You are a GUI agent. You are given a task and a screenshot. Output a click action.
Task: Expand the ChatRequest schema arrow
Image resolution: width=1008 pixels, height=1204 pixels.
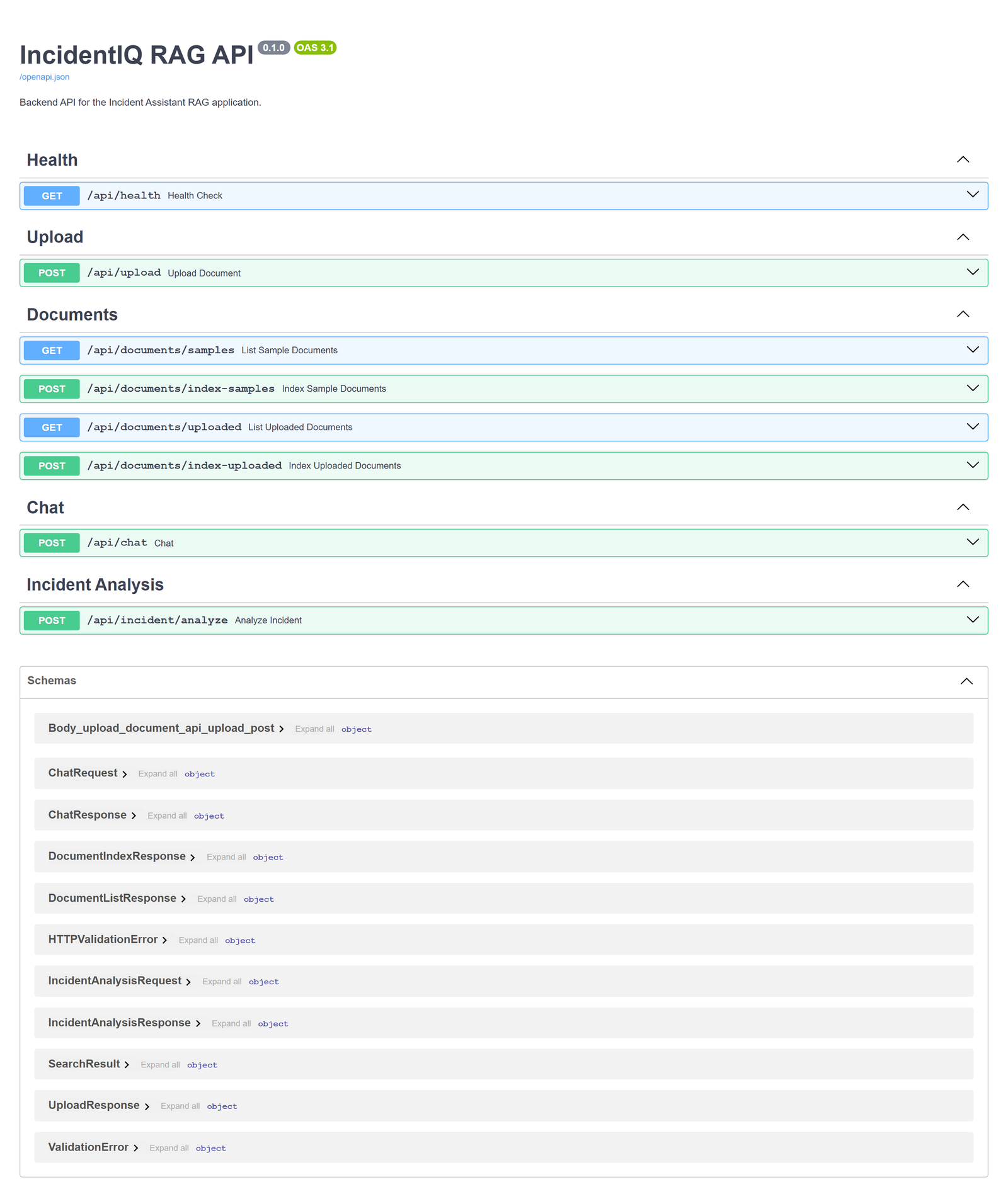(125, 774)
